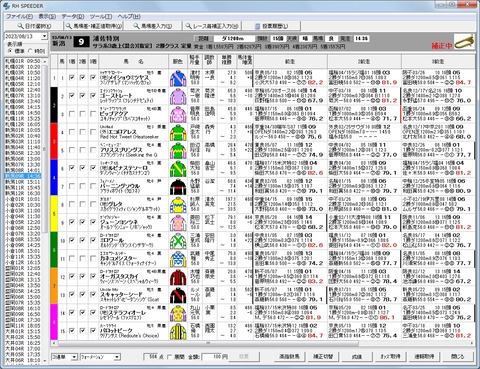Open the bet type dropdown at bottom left
Image resolution: width=480 pixels, height=369 pixels.
[74, 357]
